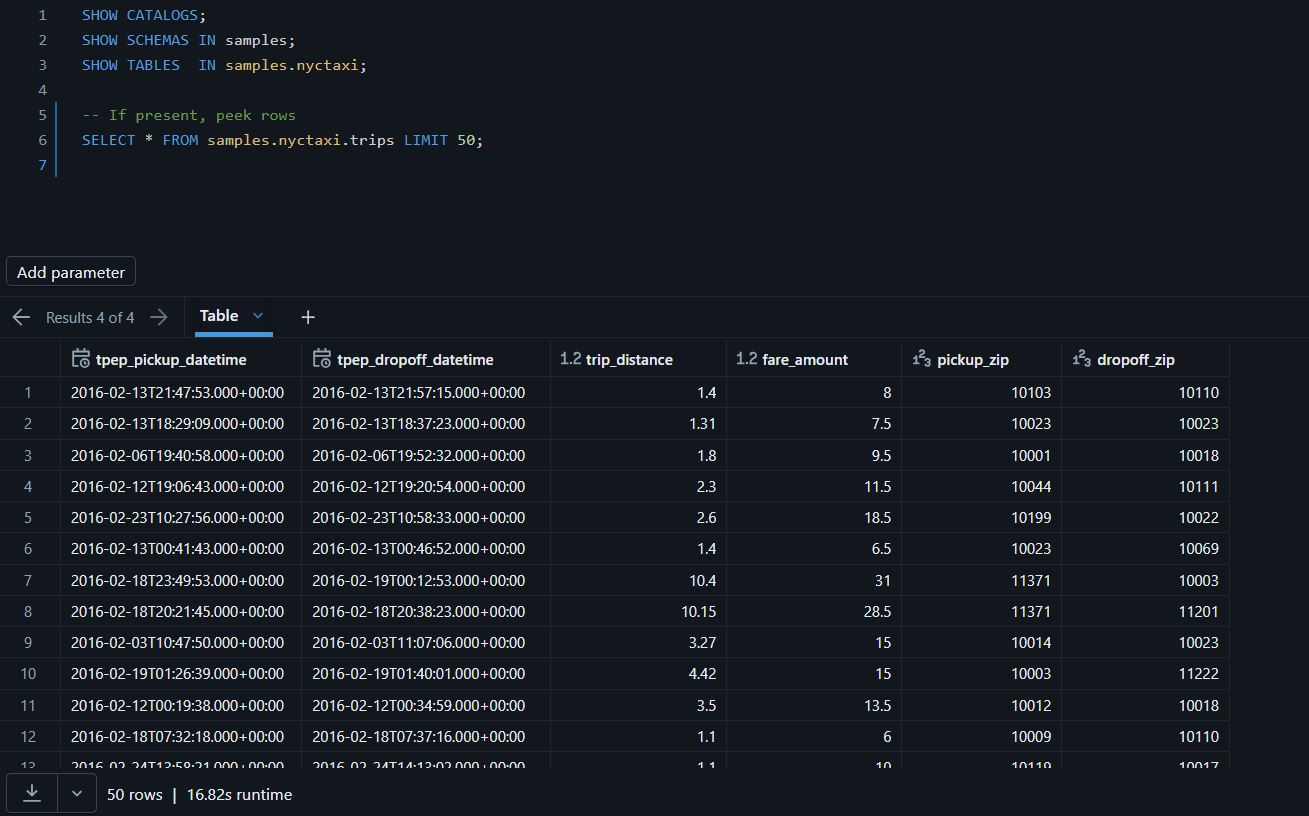
Task: Click dropoff_zip cell 10069
Action: pyautogui.click(x=1145, y=549)
